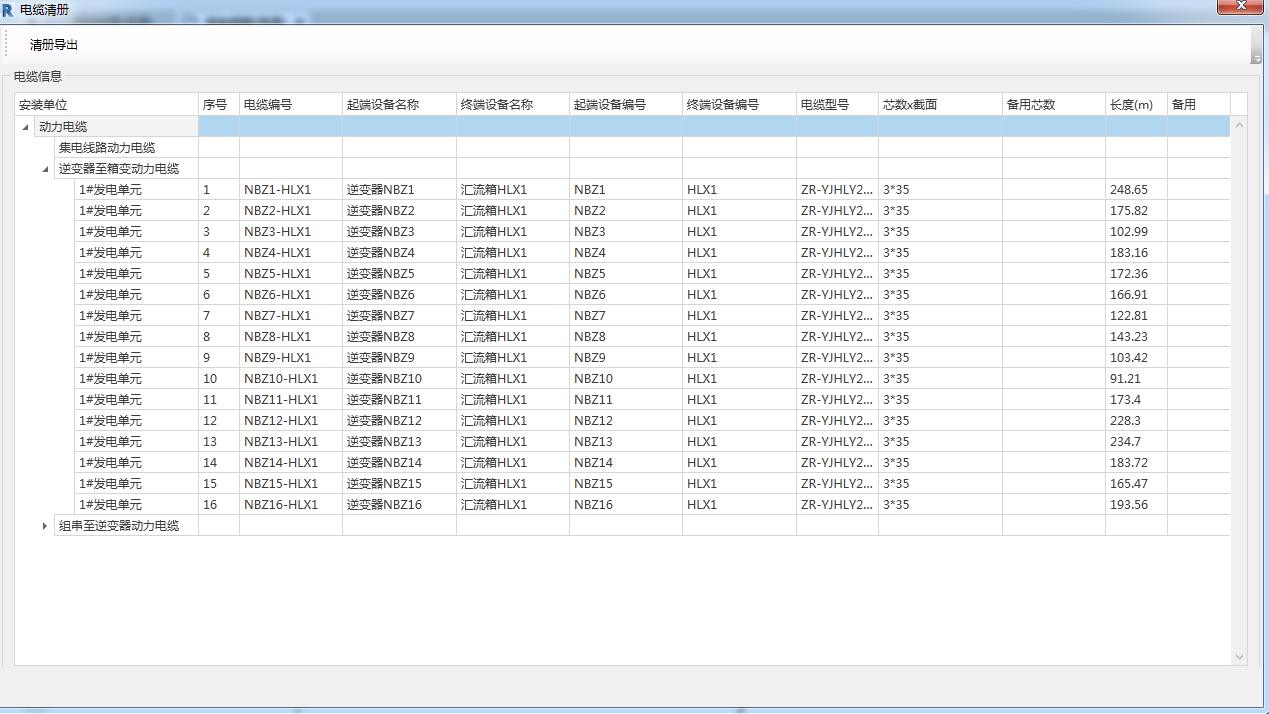This screenshot has height=714, width=1269.
Task: Click the scrollbar up arrow
Action: (1240, 125)
